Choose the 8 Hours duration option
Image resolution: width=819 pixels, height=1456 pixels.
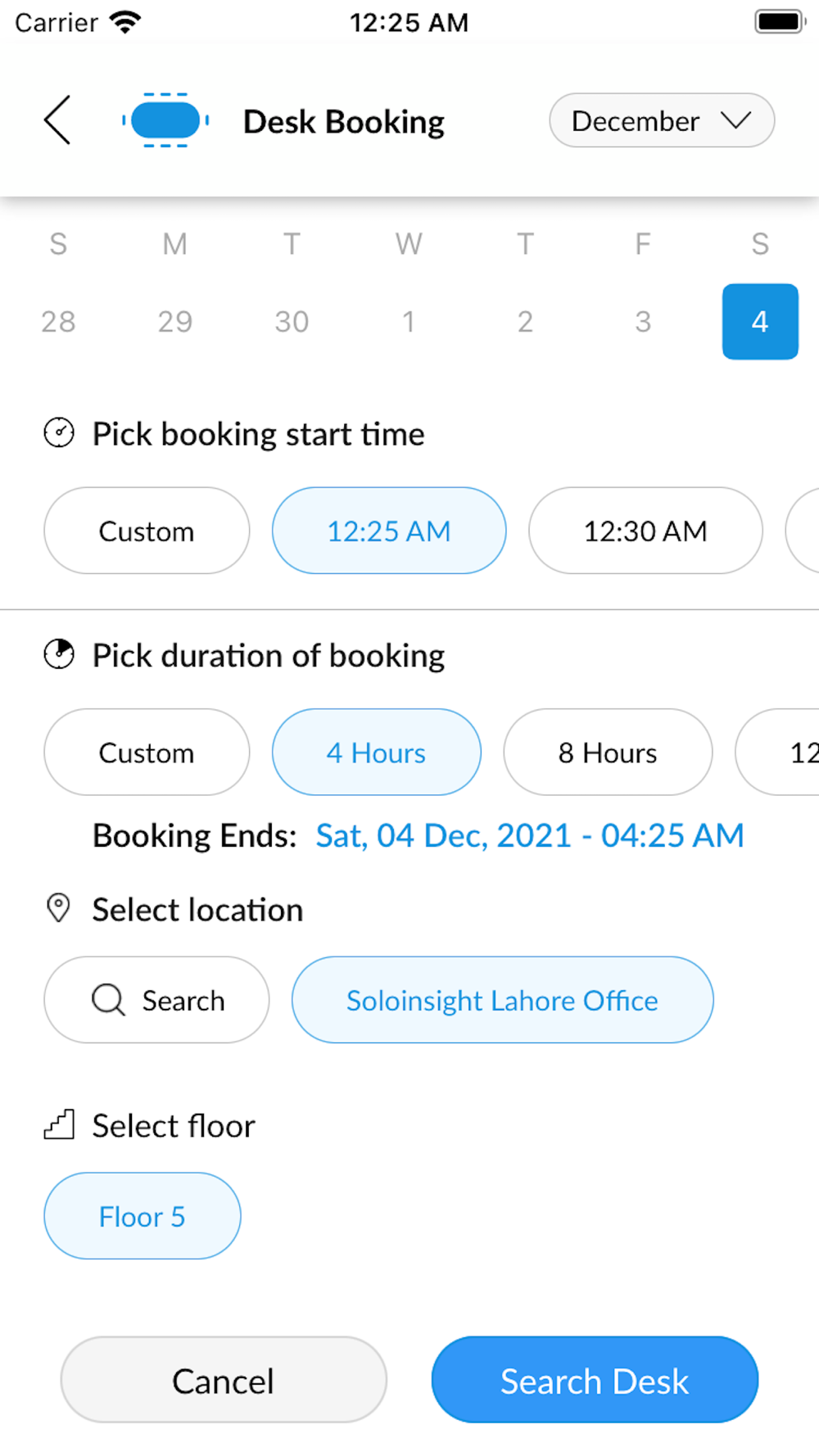coord(608,752)
